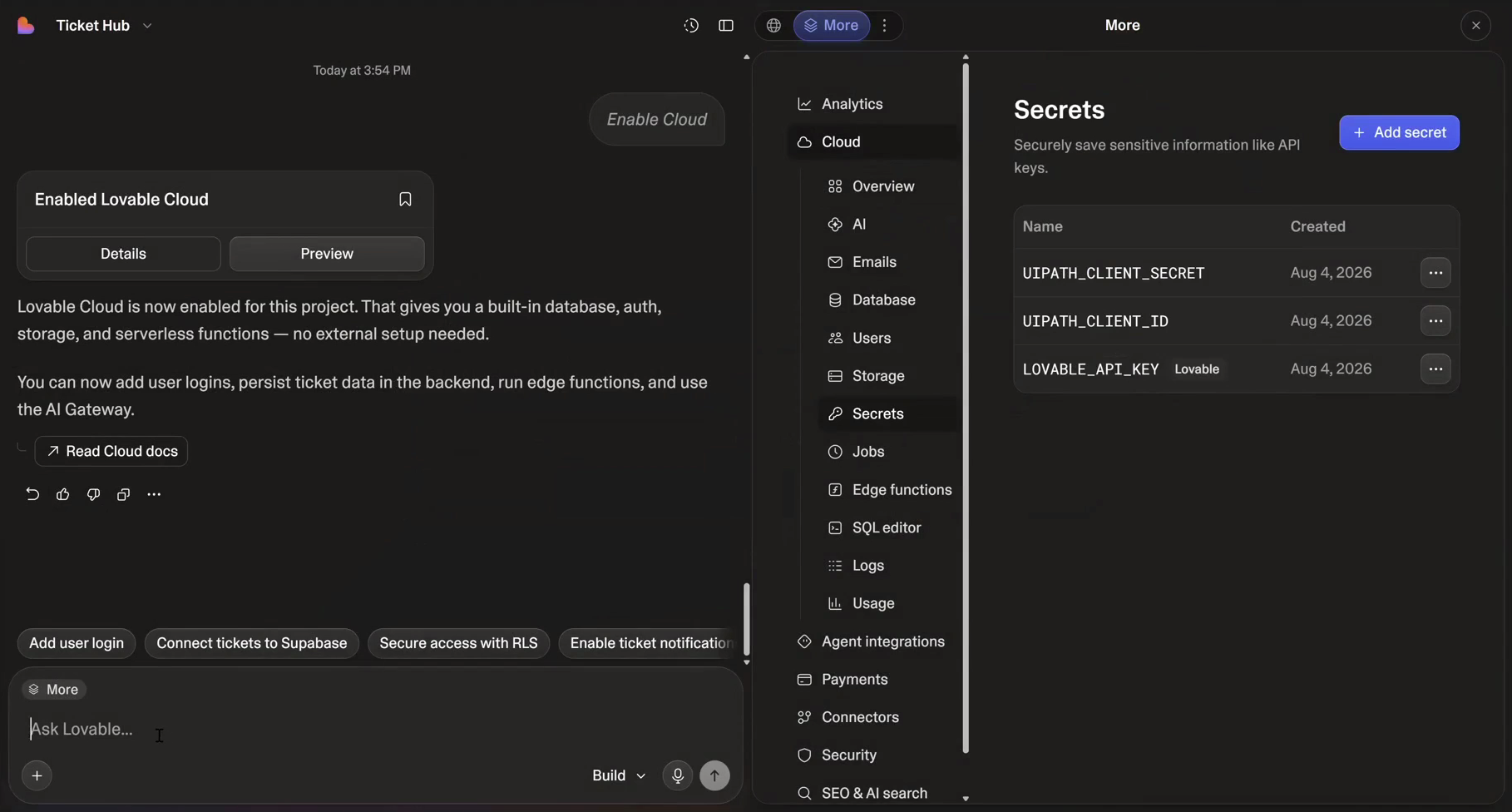The image size is (1512, 812).
Task: Open the Ticket Hub project dropdown
Action: [105, 26]
